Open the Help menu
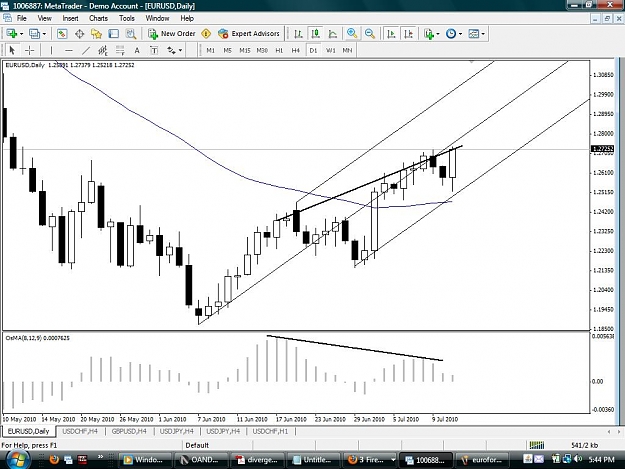625x469 pixels. pyautogui.click(x=187, y=18)
